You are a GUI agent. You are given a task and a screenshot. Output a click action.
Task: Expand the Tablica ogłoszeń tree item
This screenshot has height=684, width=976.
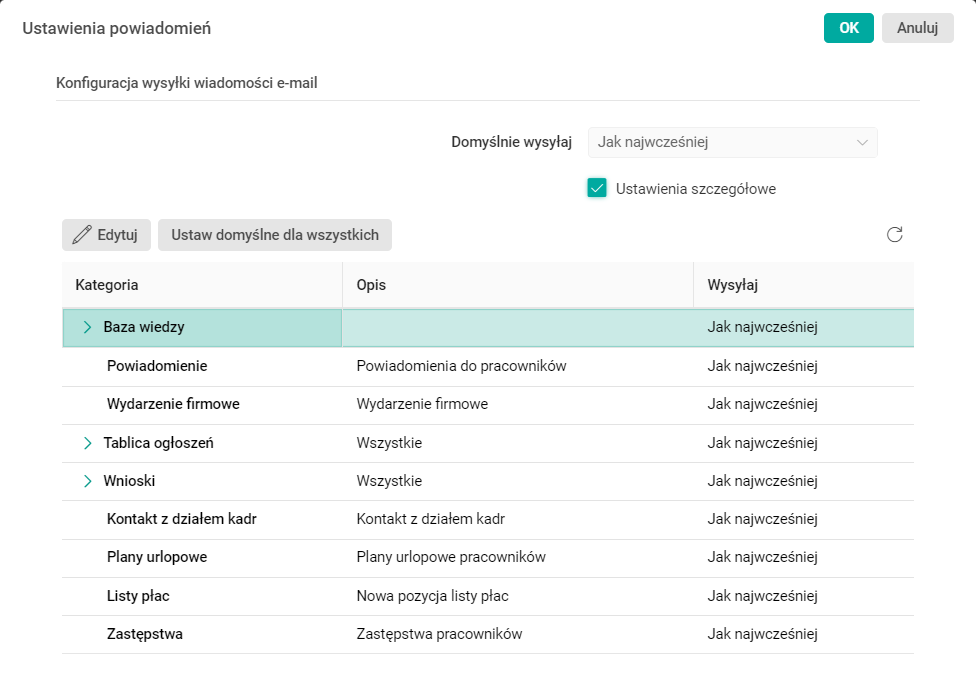[86, 442]
